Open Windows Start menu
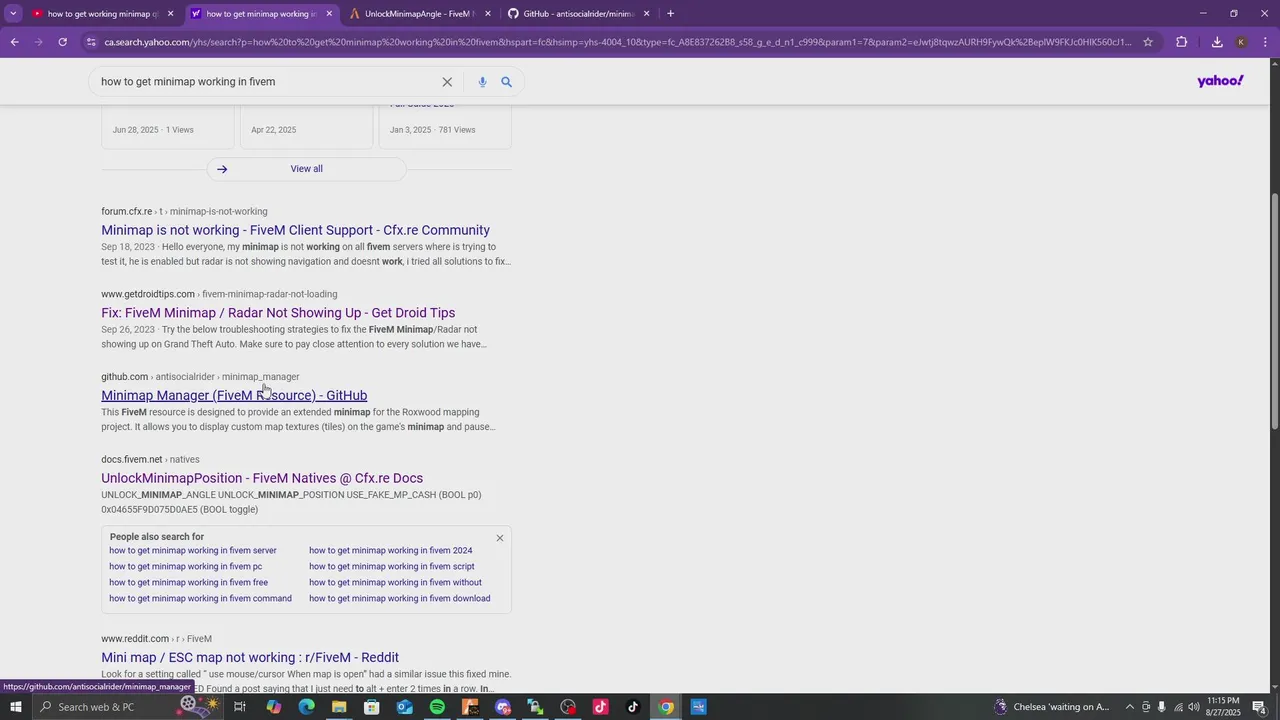Image resolution: width=1280 pixels, height=720 pixels. point(15,707)
